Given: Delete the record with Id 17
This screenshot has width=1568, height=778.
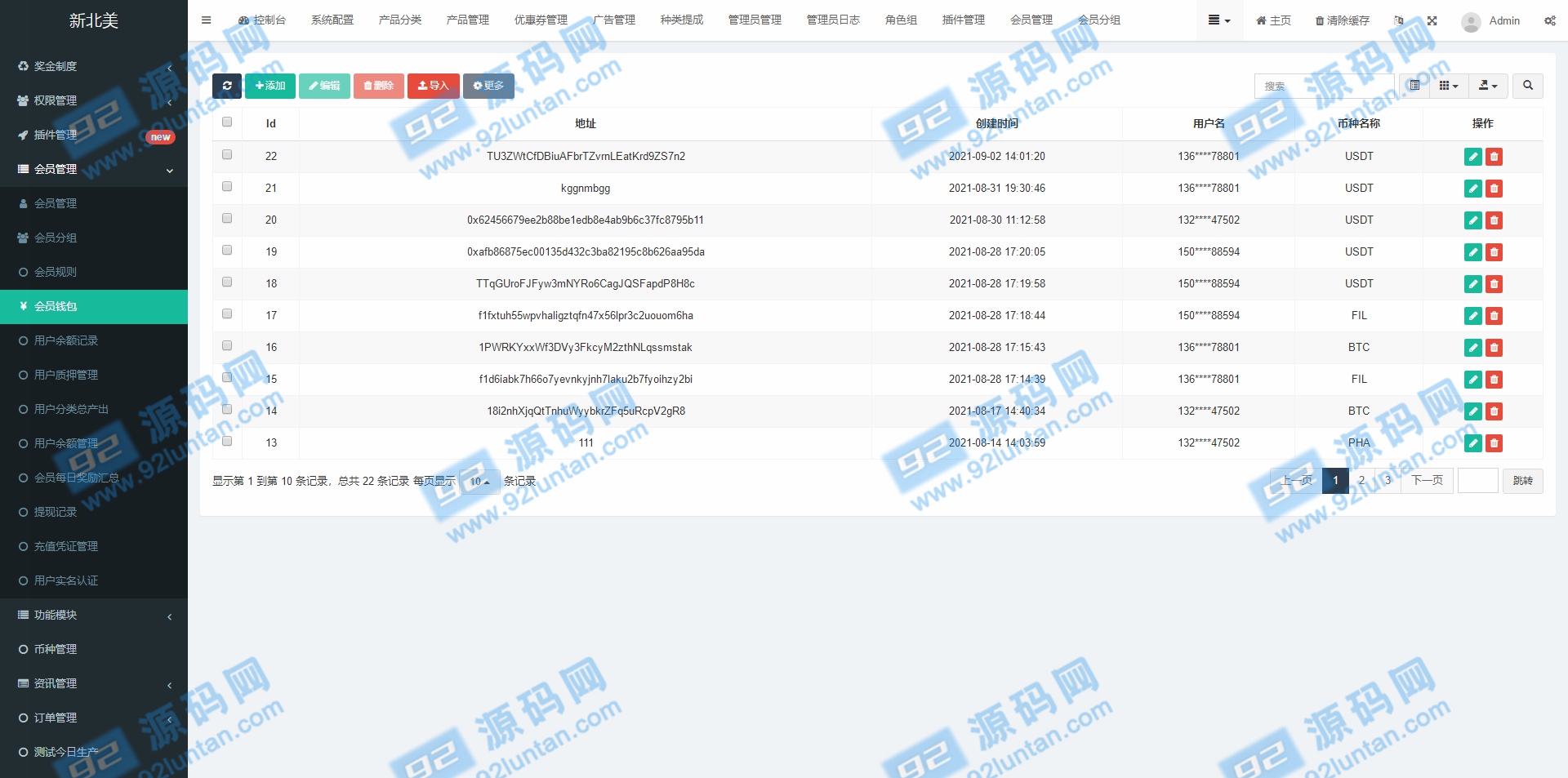Looking at the screenshot, I should click(1494, 316).
